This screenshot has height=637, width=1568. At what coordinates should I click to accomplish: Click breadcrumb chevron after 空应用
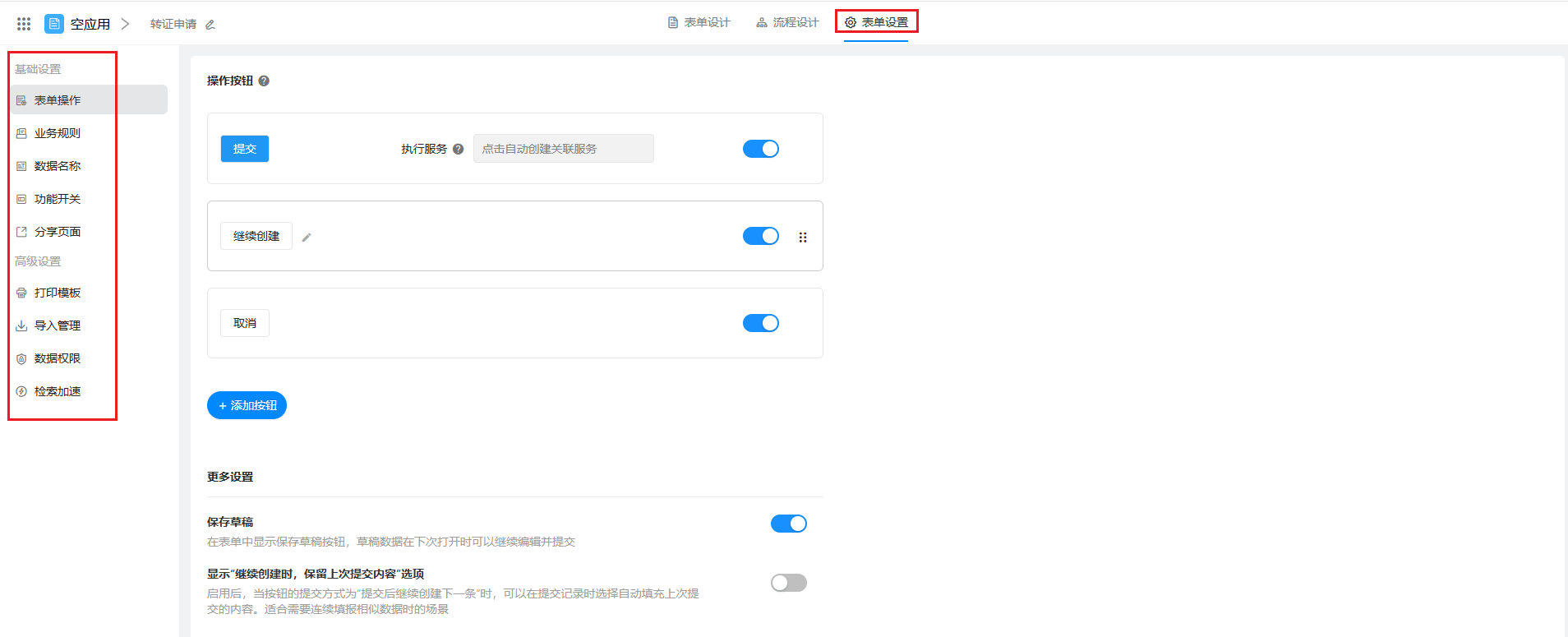click(x=126, y=24)
